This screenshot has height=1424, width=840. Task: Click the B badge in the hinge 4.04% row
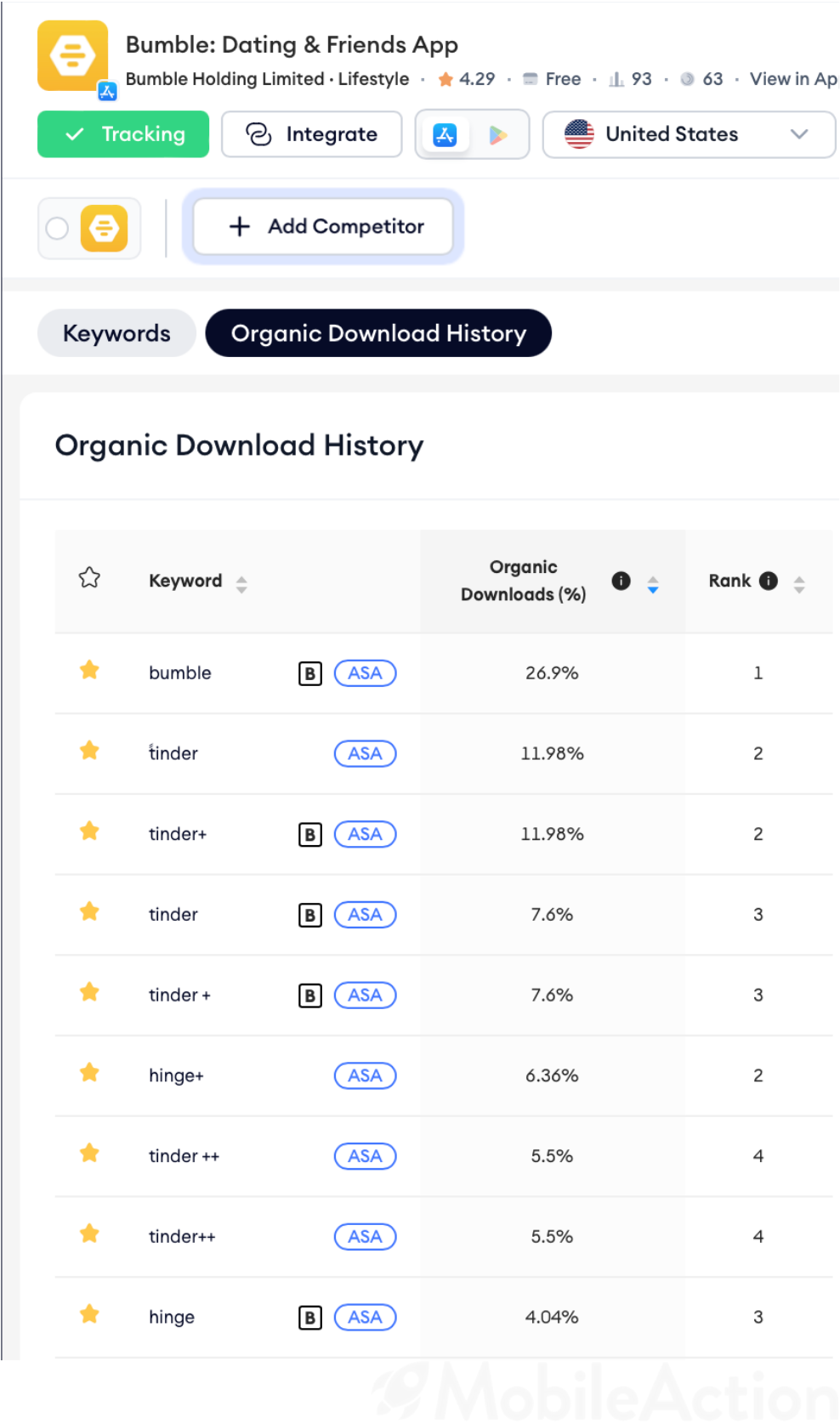pos(310,1318)
